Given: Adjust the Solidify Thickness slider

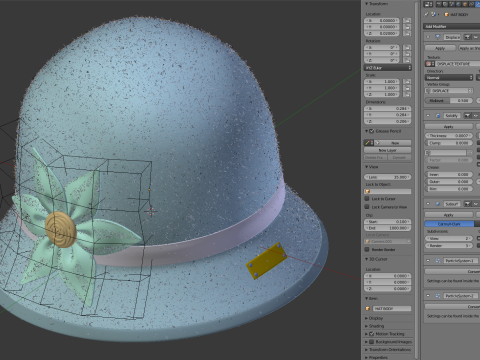Looking at the screenshot, I should coord(449,136).
